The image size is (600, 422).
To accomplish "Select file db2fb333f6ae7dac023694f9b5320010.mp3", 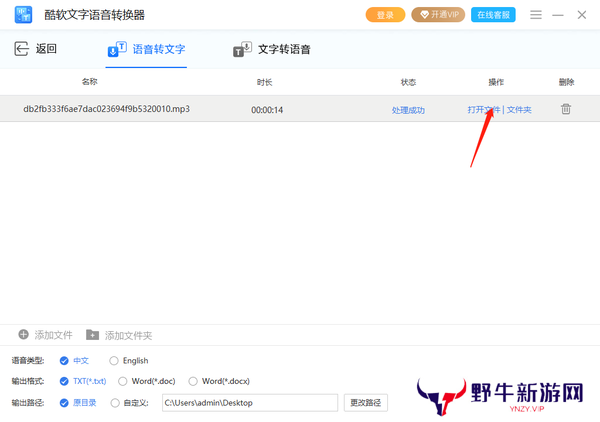I will [x=106, y=109].
